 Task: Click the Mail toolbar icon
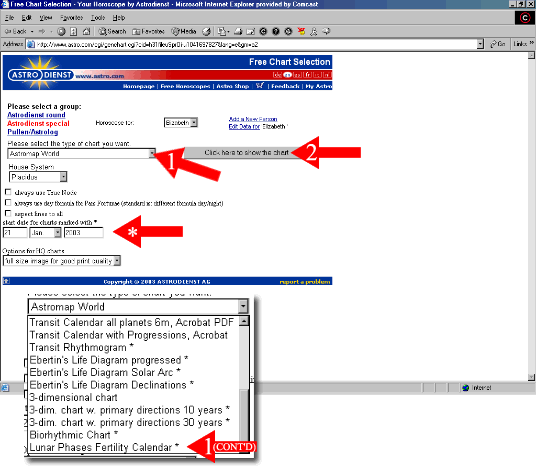tap(222, 31)
